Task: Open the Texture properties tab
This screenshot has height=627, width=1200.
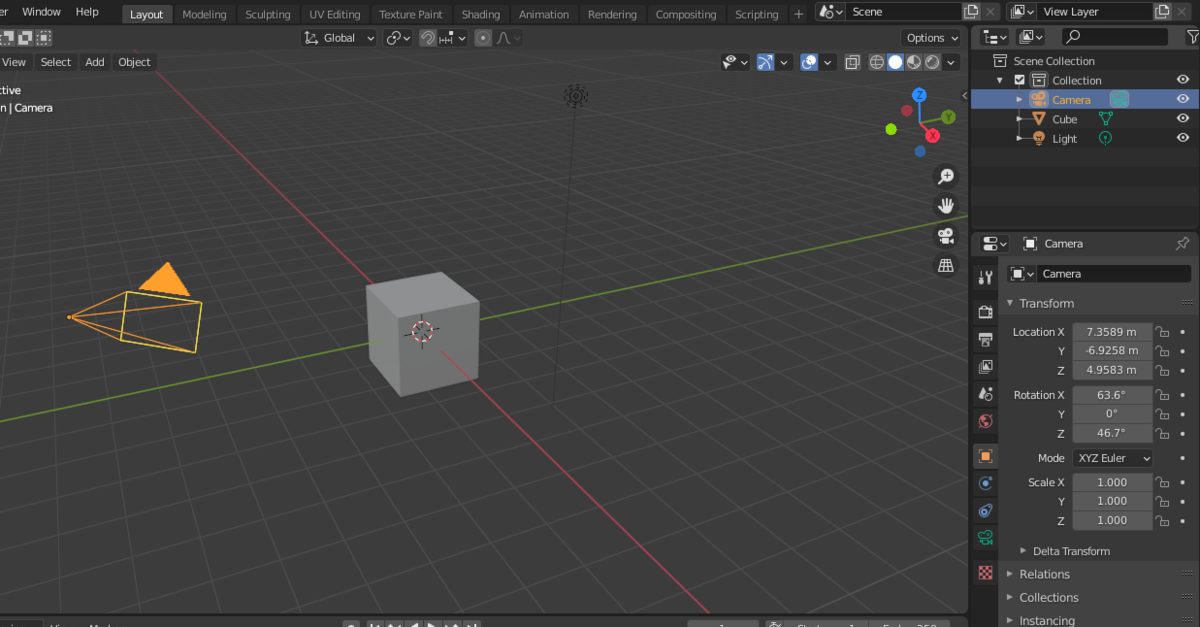Action: point(985,573)
